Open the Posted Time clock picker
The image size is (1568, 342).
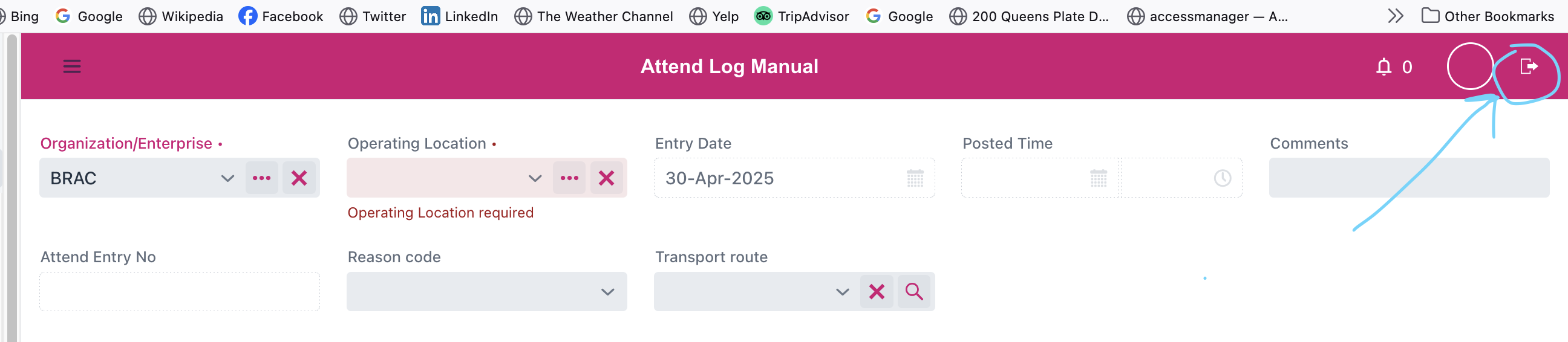(1222, 178)
